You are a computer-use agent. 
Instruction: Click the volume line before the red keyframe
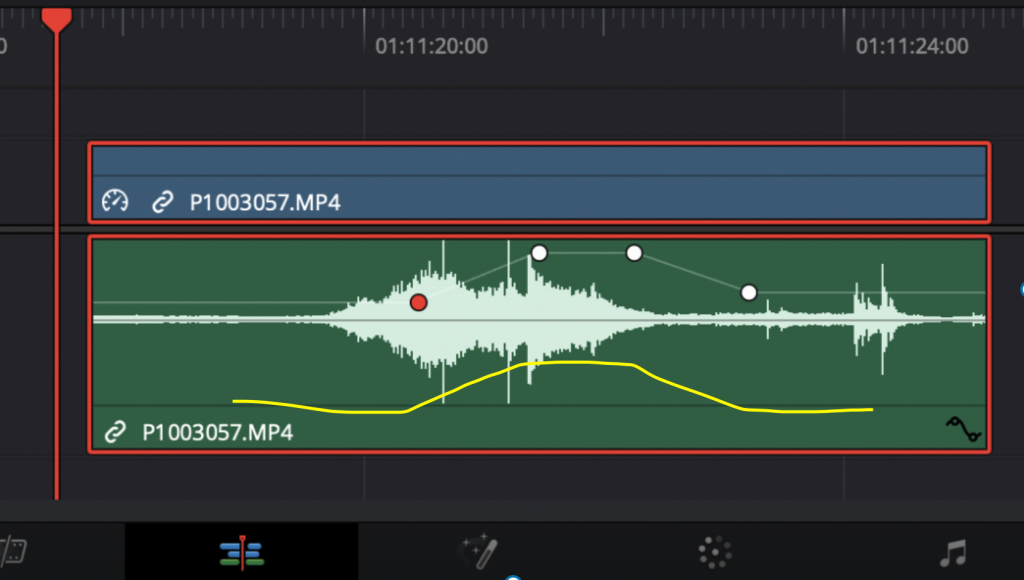coord(250,302)
